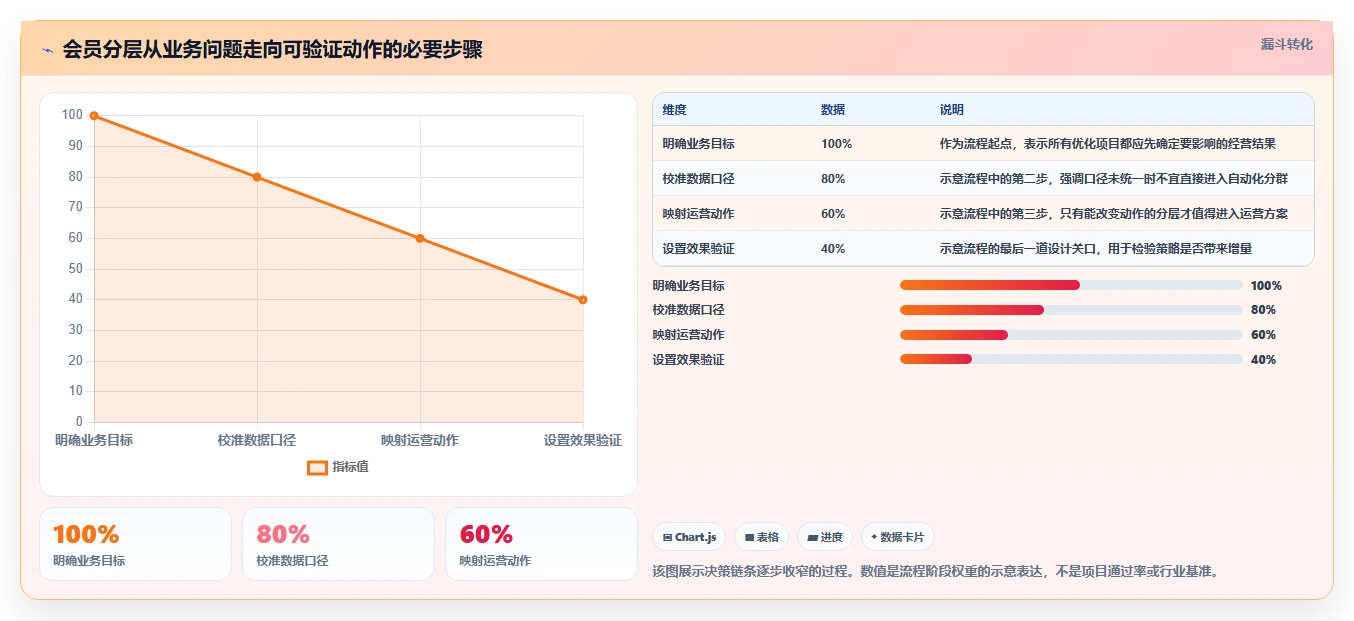
Task: Click the 60% value in the table
Action: (833, 214)
